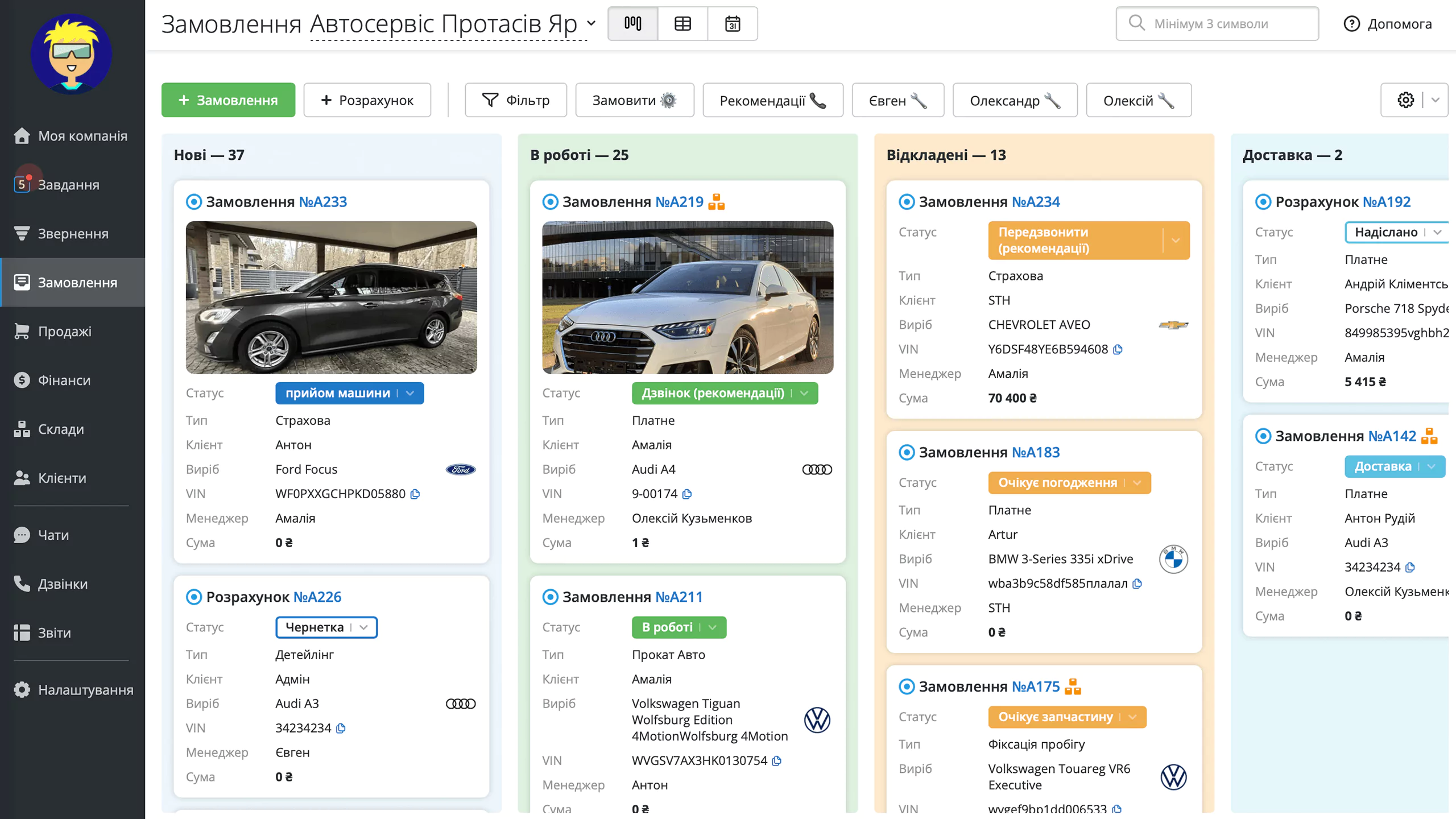Open the Передзвонити (рекомендації) status dropdown
The image size is (1456, 819).
pos(1089,241)
